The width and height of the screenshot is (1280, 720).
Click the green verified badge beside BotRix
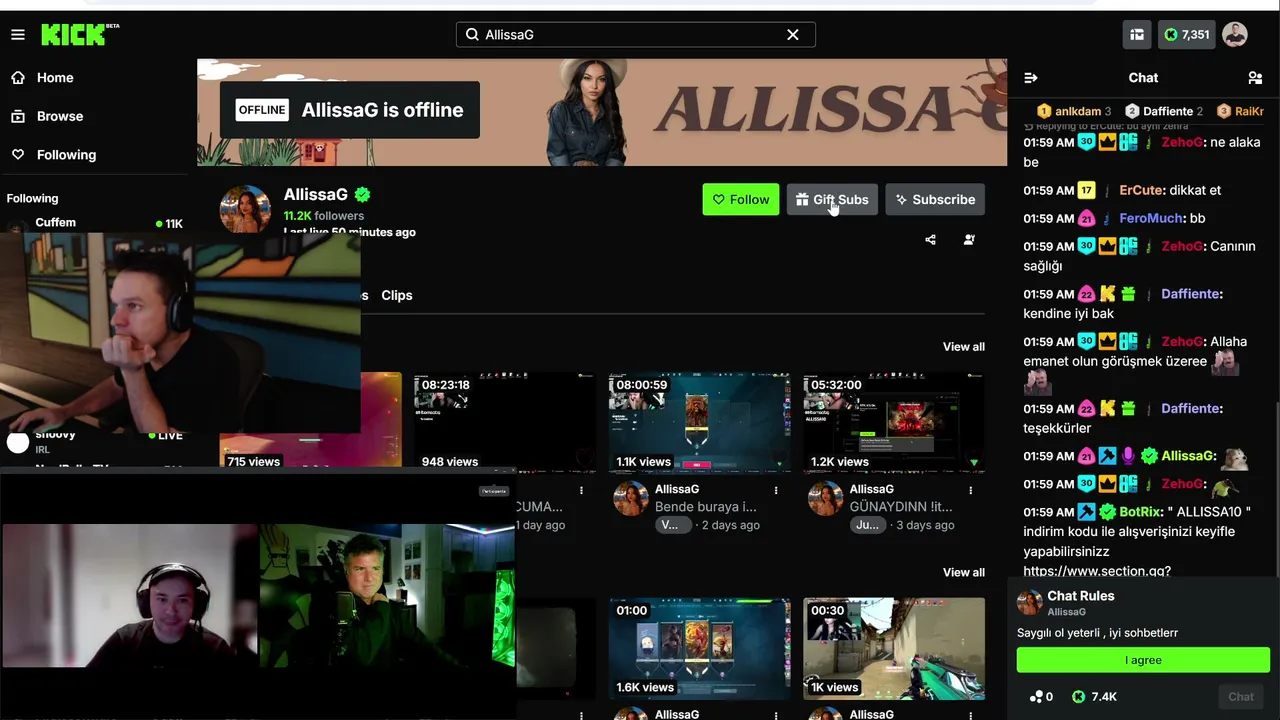pyautogui.click(x=1107, y=512)
